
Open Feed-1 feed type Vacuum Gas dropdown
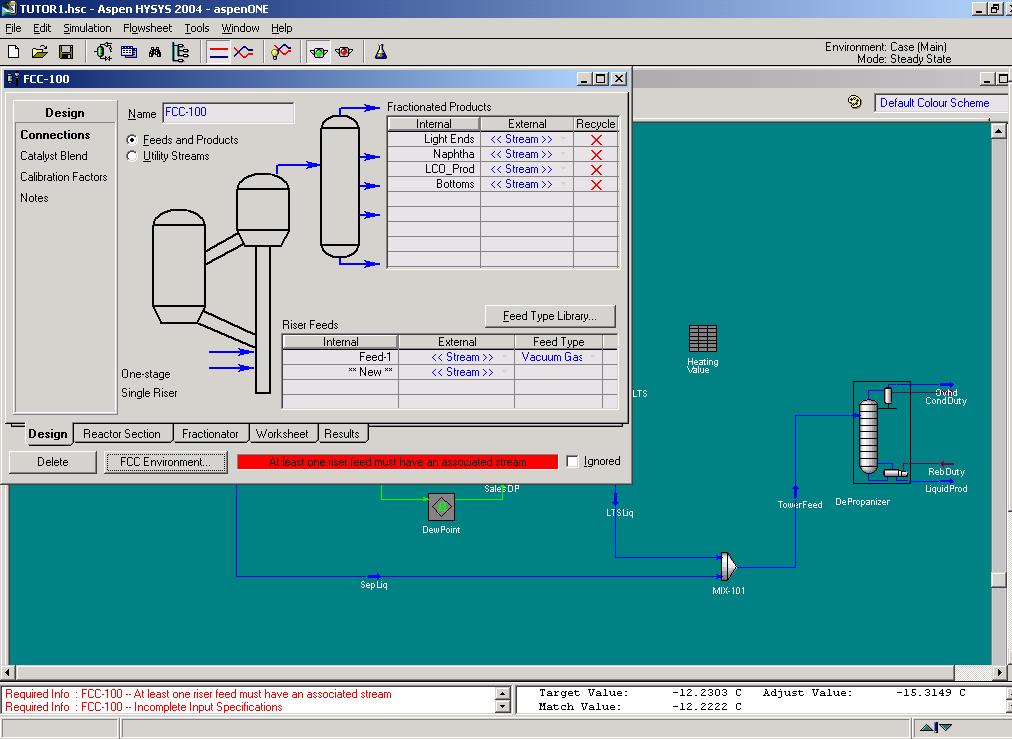click(592, 357)
